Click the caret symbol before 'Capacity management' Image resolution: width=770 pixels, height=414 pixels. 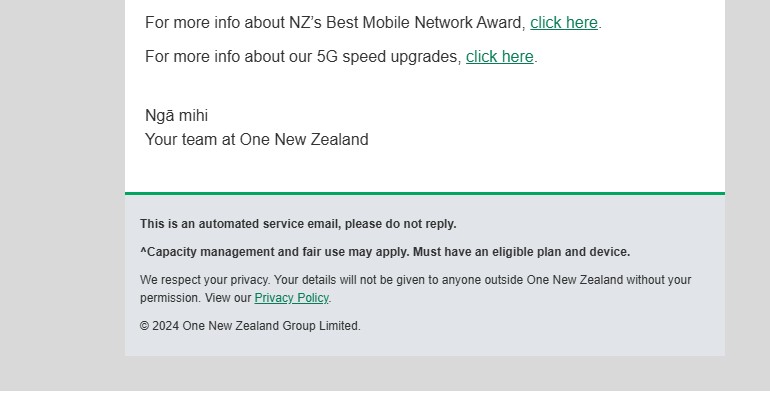[x=143, y=251]
